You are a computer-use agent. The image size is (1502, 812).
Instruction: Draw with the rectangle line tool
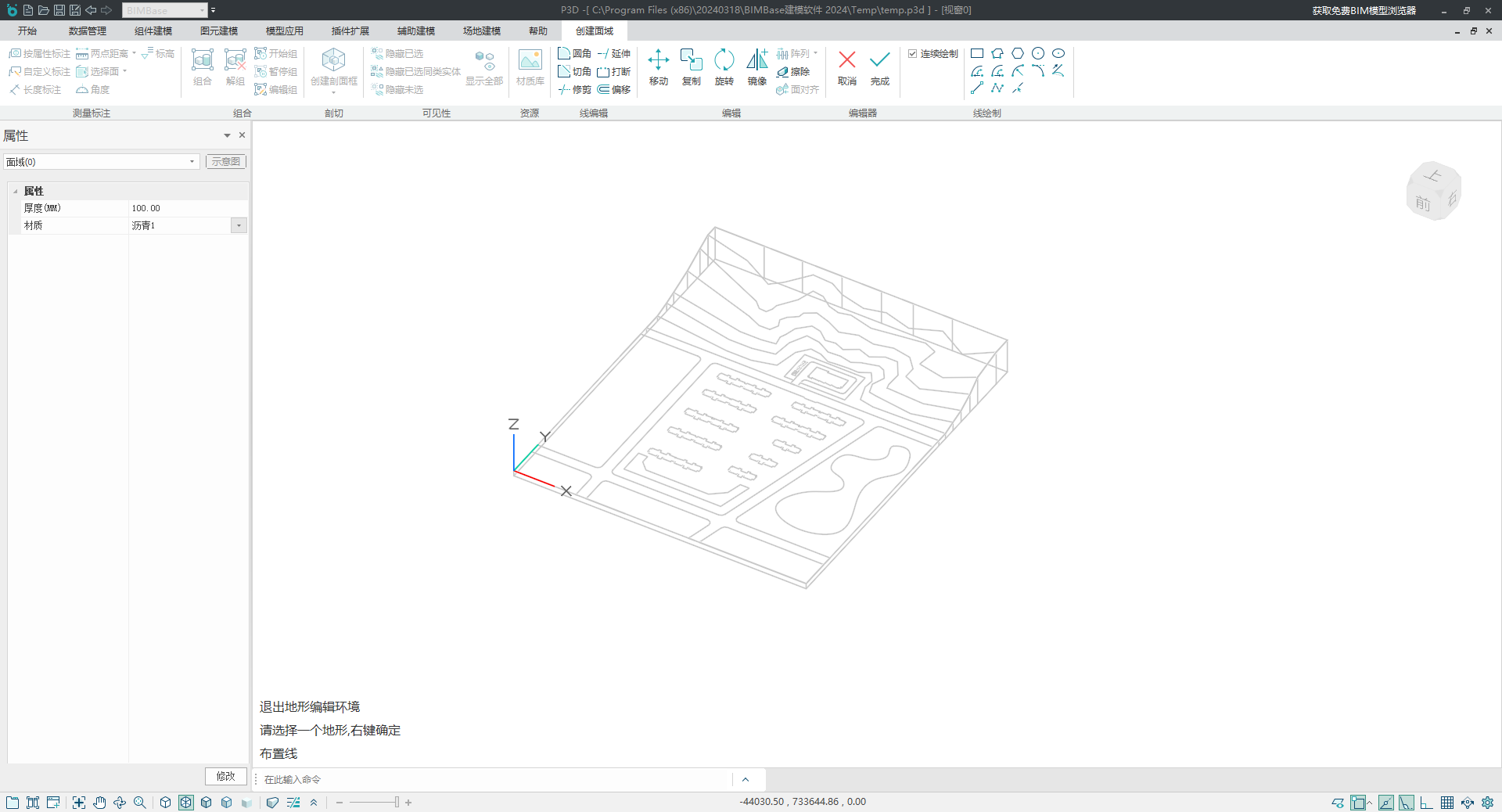pyautogui.click(x=977, y=53)
